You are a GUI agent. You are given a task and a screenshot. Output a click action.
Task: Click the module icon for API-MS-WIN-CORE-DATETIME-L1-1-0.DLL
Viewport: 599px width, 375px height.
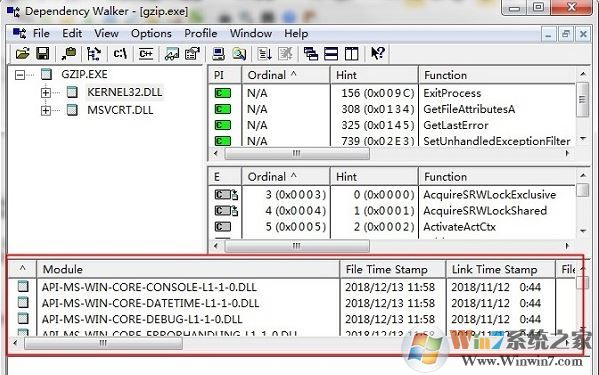coord(23,302)
